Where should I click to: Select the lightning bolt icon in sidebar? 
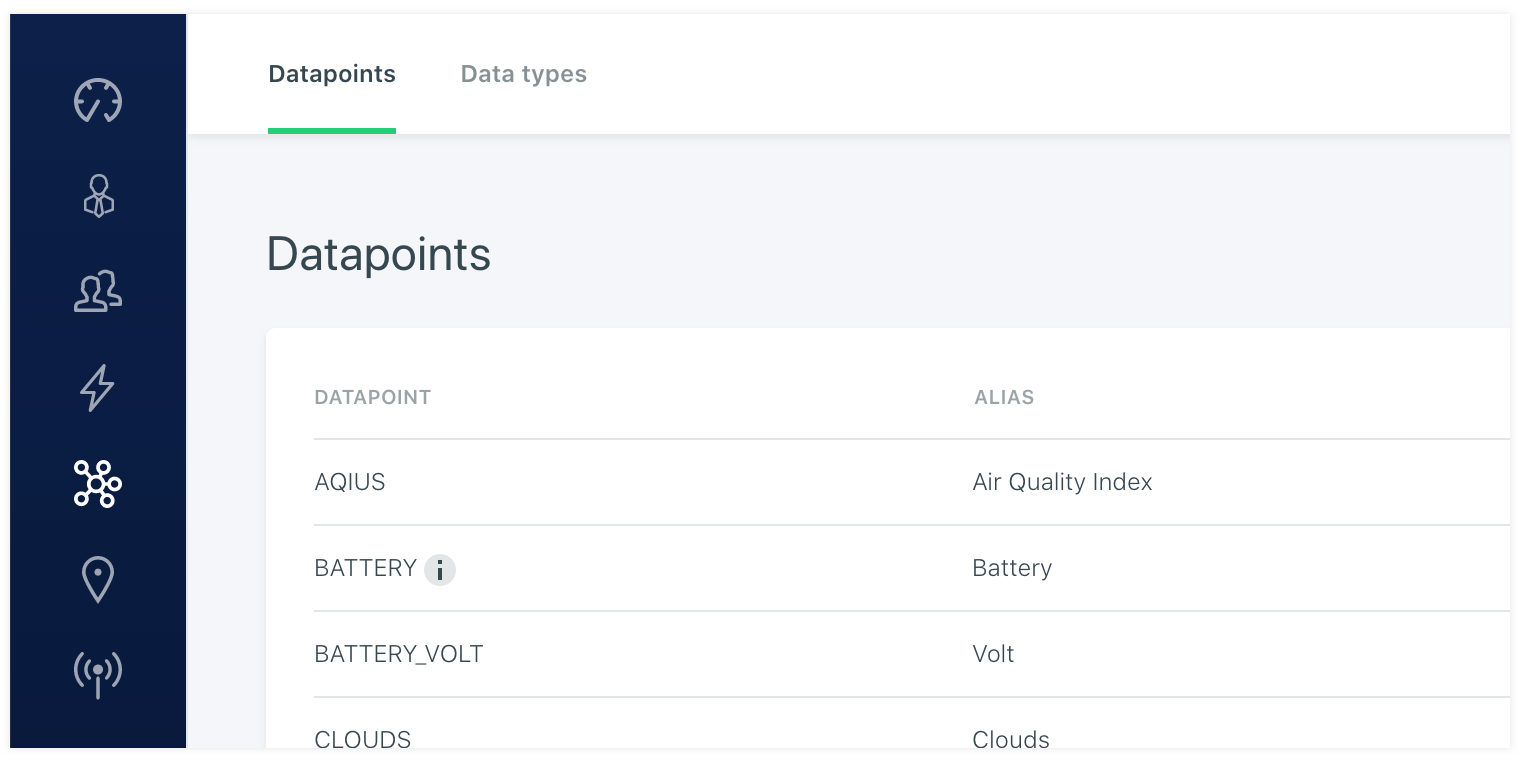point(98,388)
